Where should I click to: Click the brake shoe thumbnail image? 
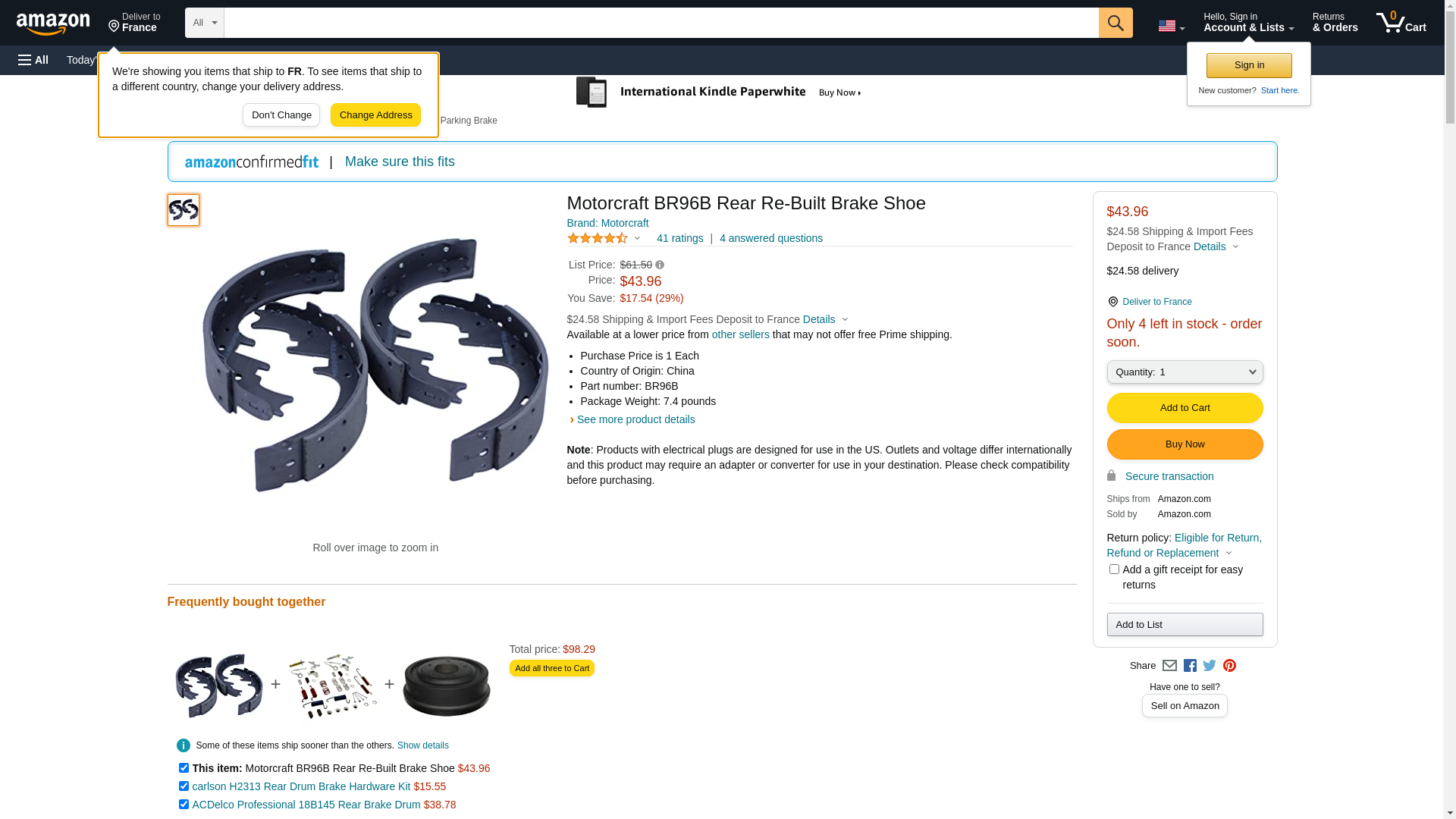(x=184, y=210)
